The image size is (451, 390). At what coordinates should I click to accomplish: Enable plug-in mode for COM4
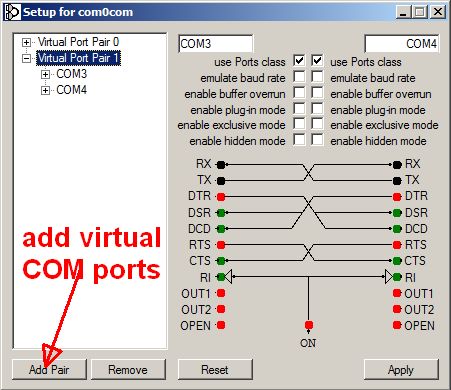(x=317, y=108)
